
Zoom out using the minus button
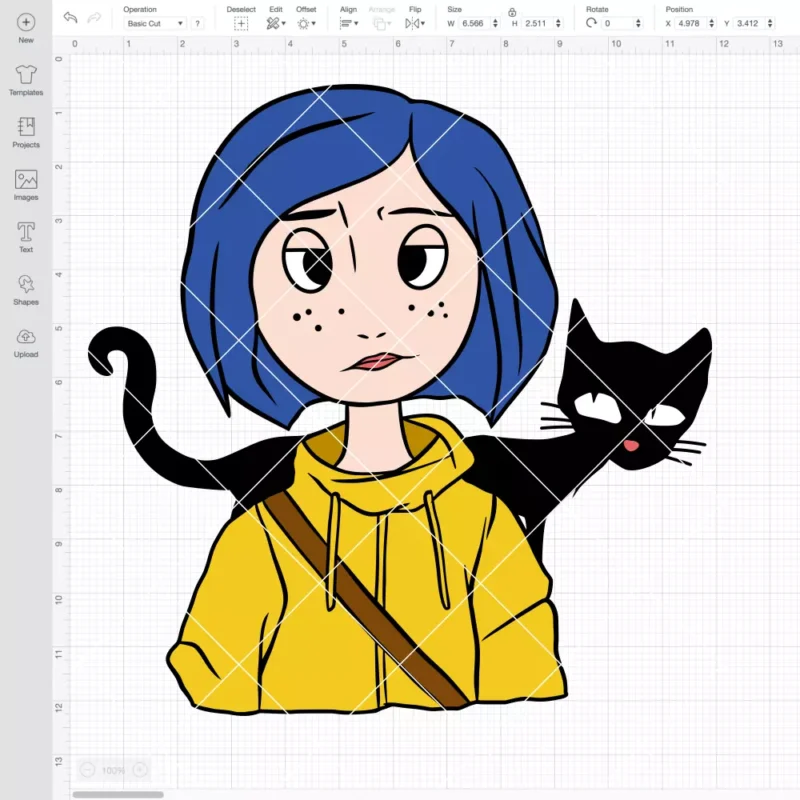pyautogui.click(x=87, y=769)
